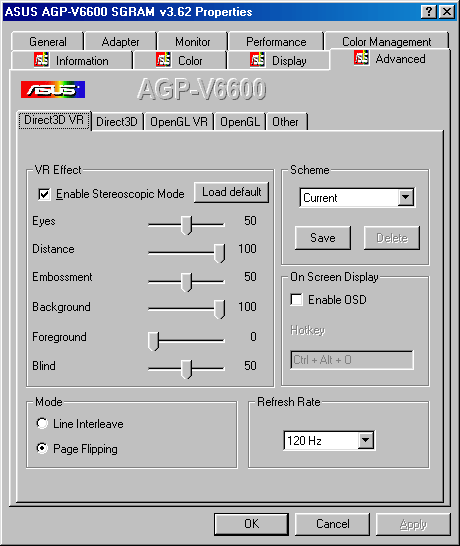Open the Scheme dropdown list

tap(406, 197)
